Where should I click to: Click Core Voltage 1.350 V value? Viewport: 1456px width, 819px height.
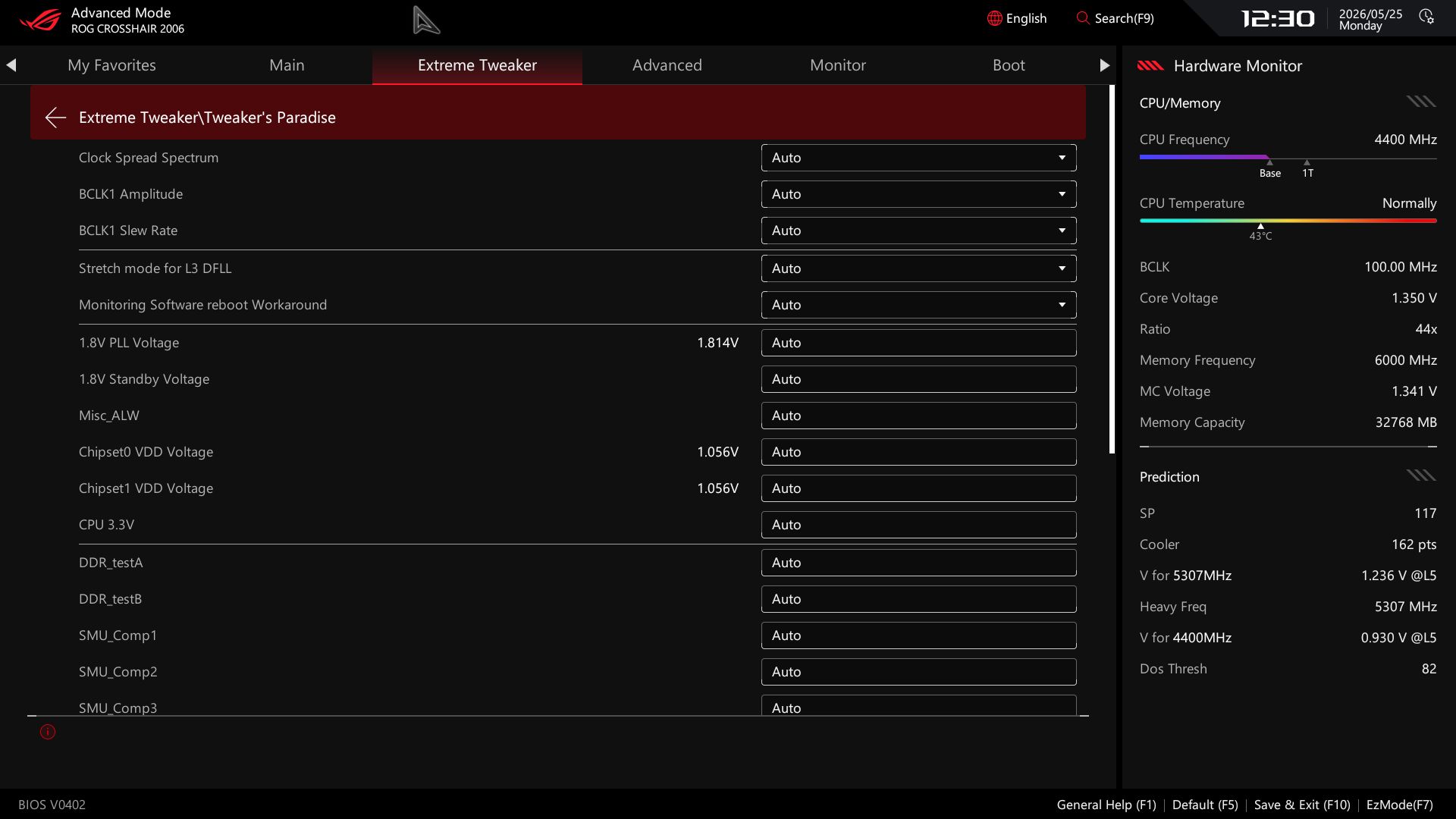pyautogui.click(x=1414, y=298)
